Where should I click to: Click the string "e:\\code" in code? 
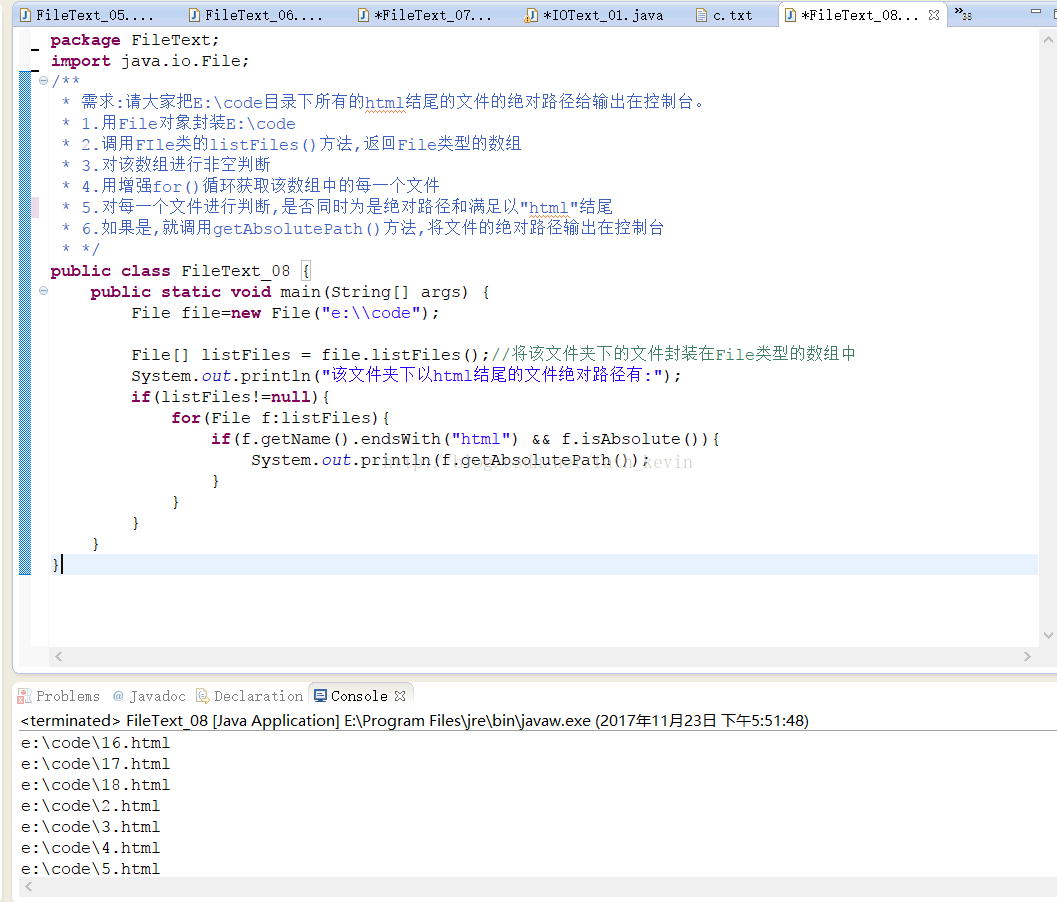(371, 313)
